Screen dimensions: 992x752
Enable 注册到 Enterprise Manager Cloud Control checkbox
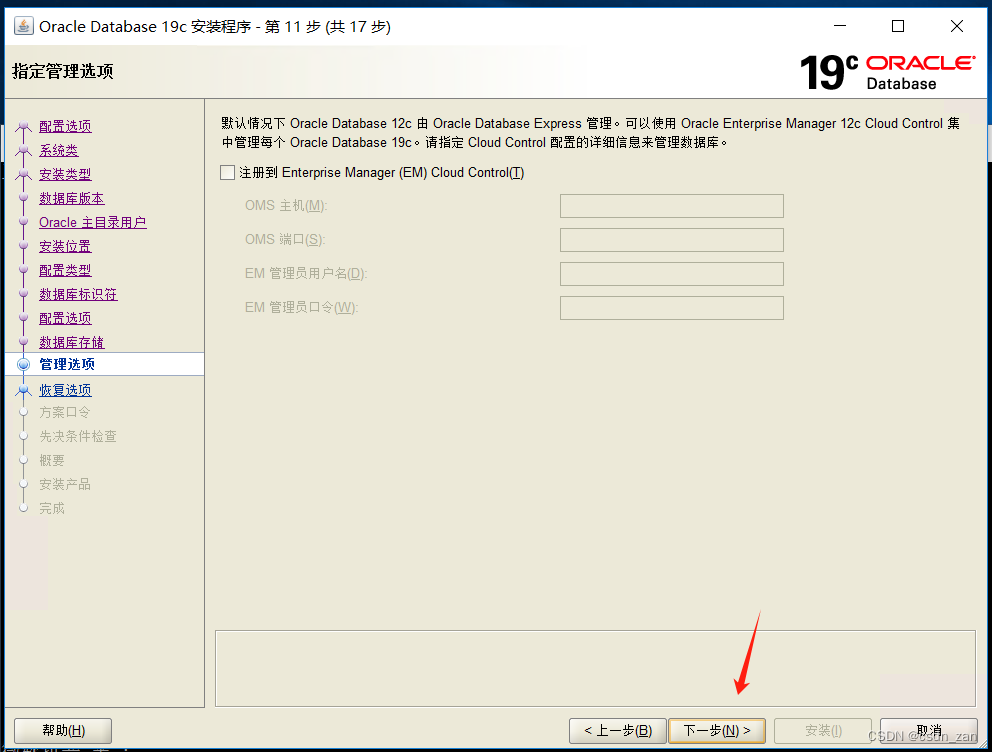[227, 172]
